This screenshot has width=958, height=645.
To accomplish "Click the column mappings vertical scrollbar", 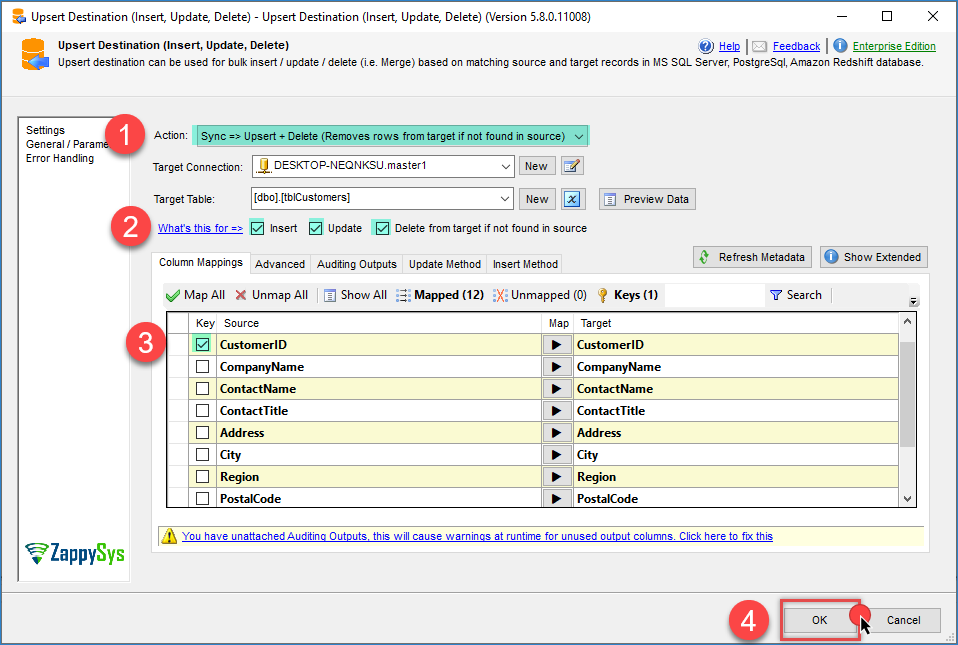I will click(x=907, y=400).
